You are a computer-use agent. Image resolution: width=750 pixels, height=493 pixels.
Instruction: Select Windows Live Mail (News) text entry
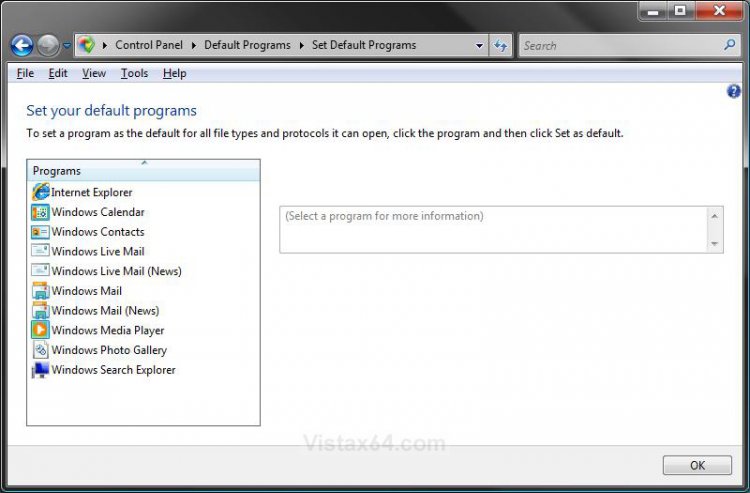[x=116, y=271]
